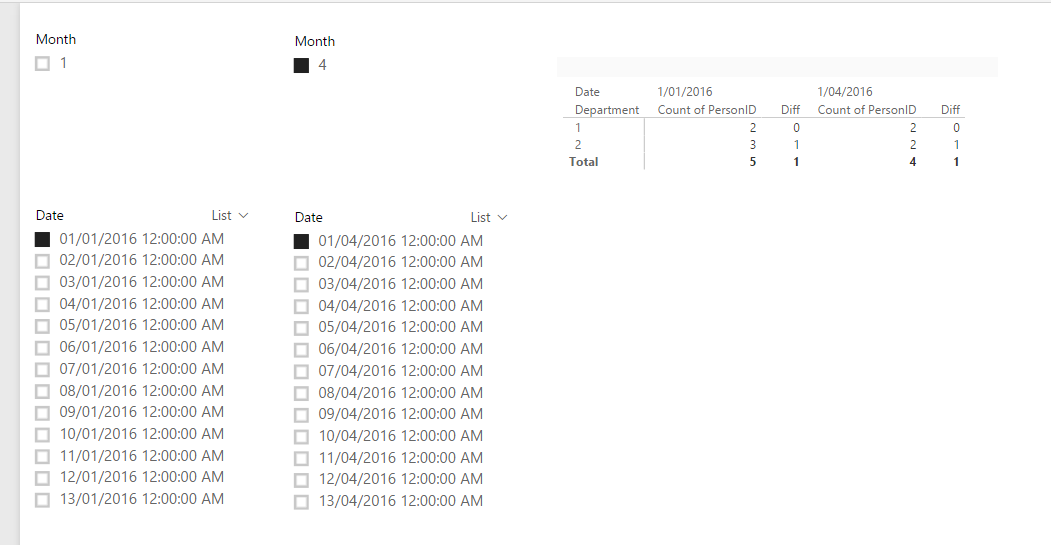Image resolution: width=1051 pixels, height=545 pixels.
Task: Click Diff header under 1/04/2016
Action: click(x=950, y=110)
